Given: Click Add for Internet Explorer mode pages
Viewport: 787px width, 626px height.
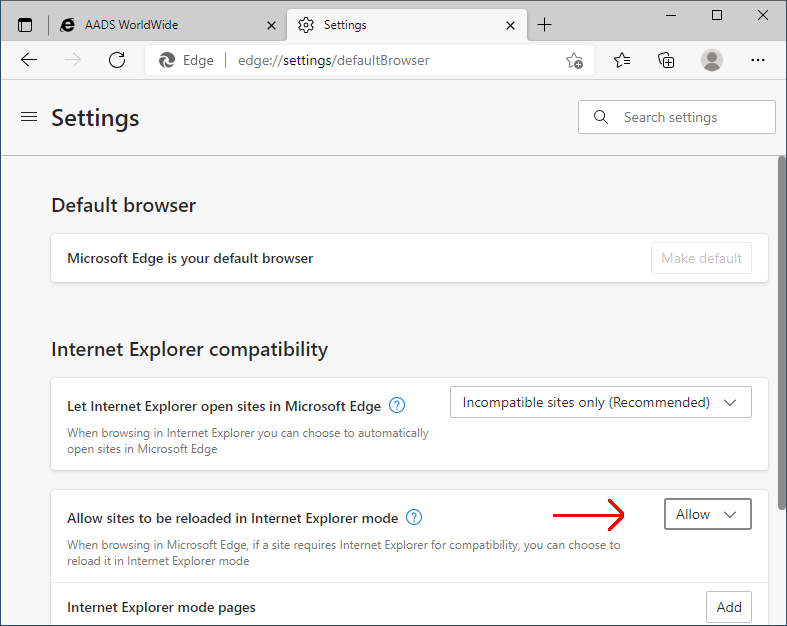Looking at the screenshot, I should 729,607.
